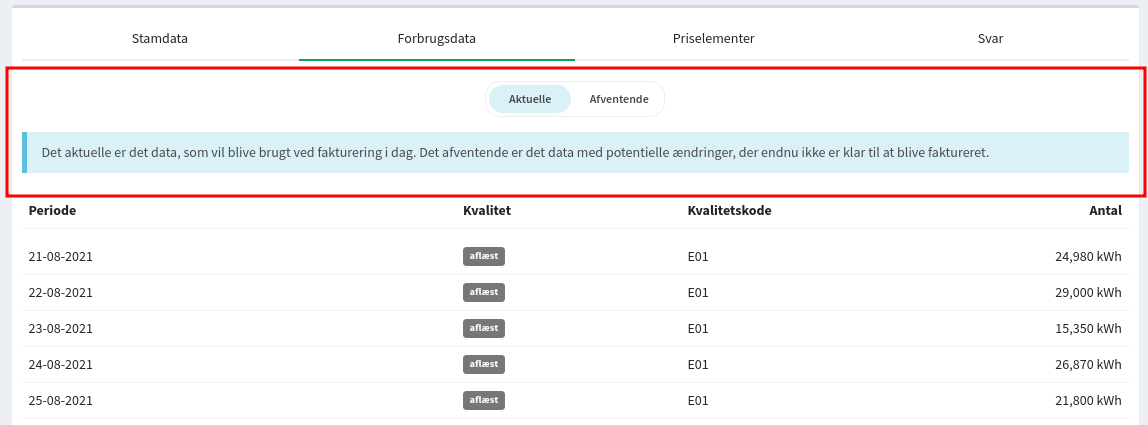
Task: Click the Kvalitetskode column header
Action: point(729,211)
